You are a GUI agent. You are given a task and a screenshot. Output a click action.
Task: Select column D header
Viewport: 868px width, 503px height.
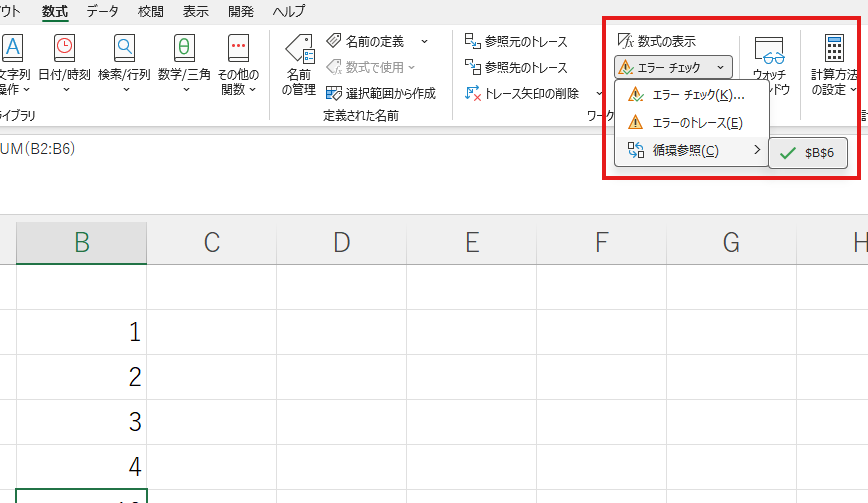(x=342, y=243)
